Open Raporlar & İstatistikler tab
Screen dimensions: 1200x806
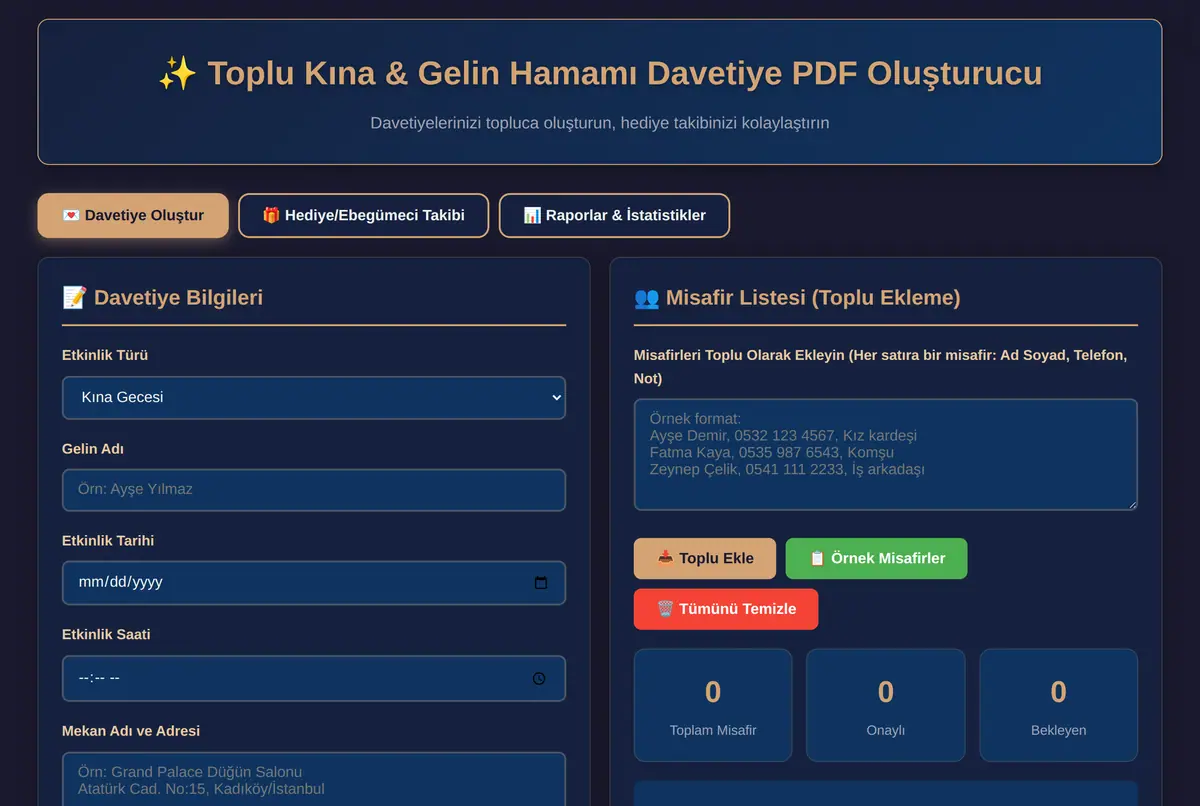pos(614,215)
